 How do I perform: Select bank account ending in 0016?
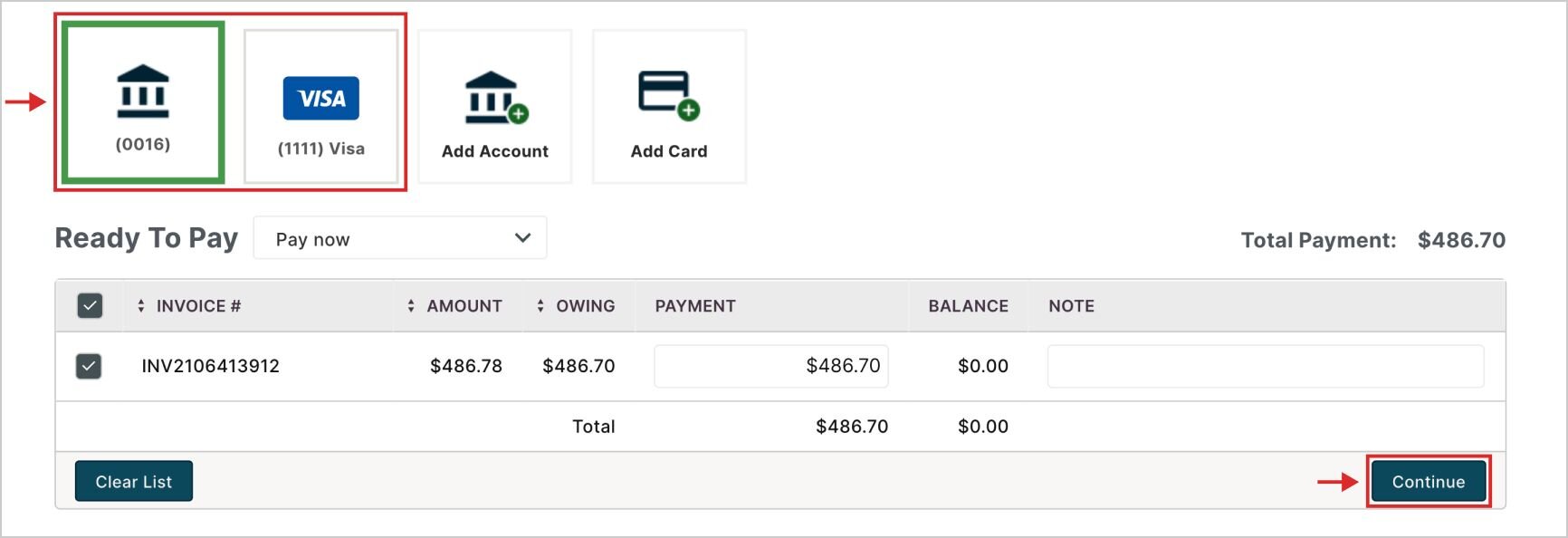(143, 103)
